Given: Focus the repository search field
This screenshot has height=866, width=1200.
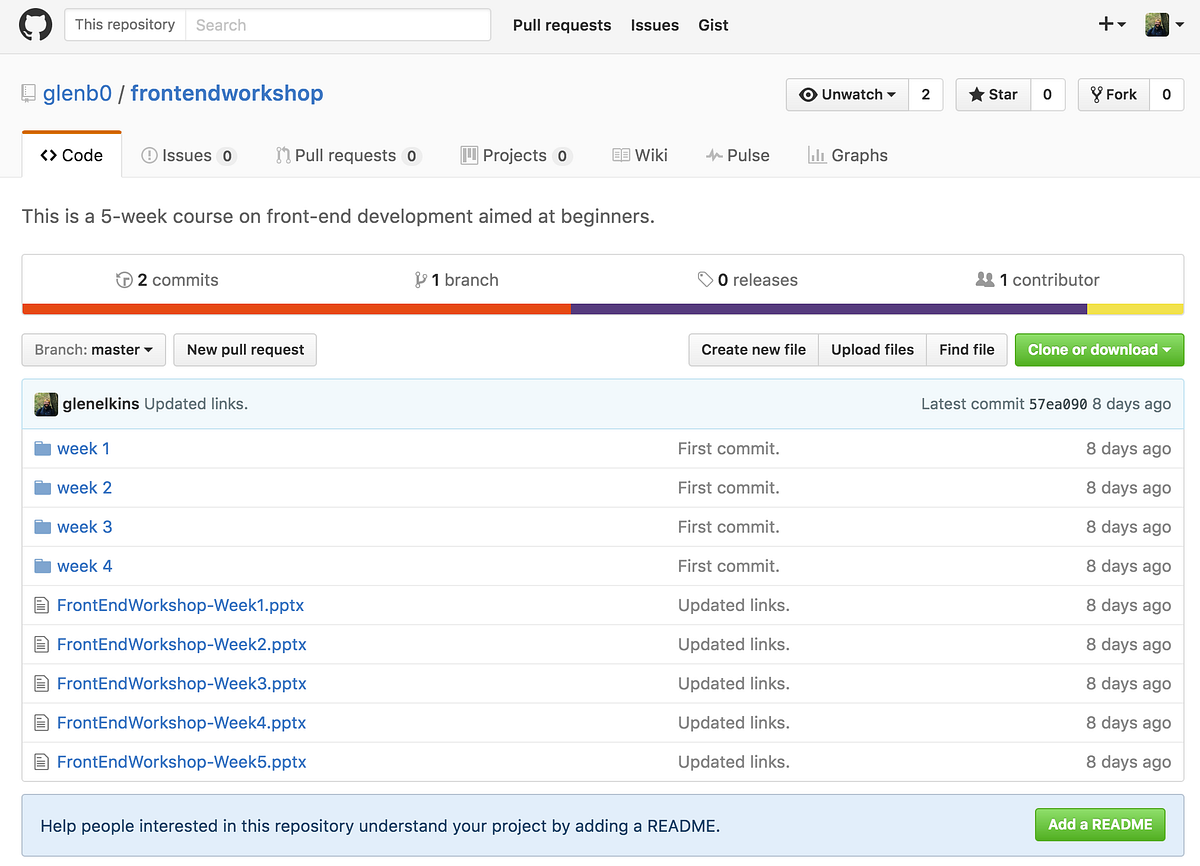Looking at the screenshot, I should [x=338, y=25].
